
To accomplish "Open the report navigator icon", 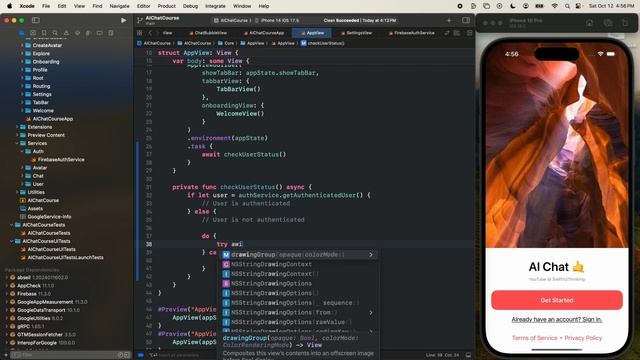I will click(111, 33).
